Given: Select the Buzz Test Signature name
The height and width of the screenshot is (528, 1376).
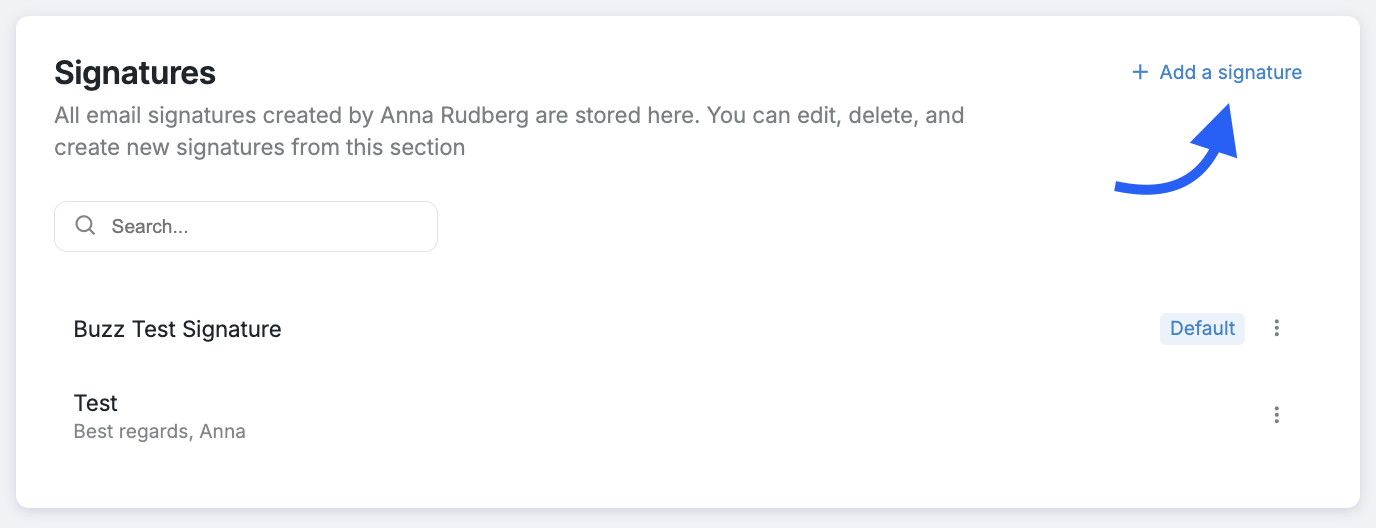Looking at the screenshot, I should (x=177, y=329).
